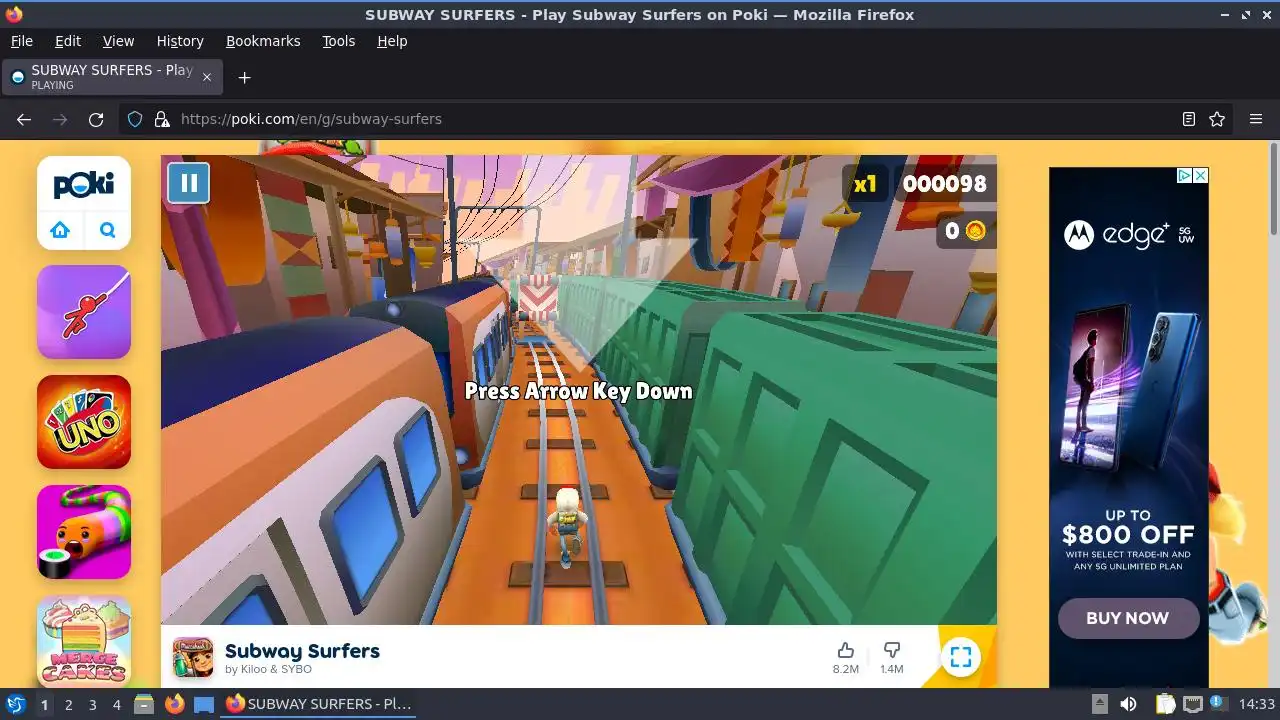
Task: Open the Firefox hamburger menu
Action: coord(1256,119)
